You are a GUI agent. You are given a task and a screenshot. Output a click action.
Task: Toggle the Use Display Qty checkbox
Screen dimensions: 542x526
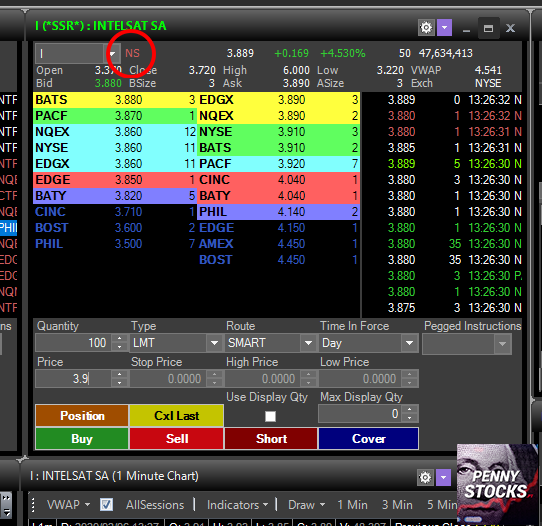pyautogui.click(x=270, y=416)
